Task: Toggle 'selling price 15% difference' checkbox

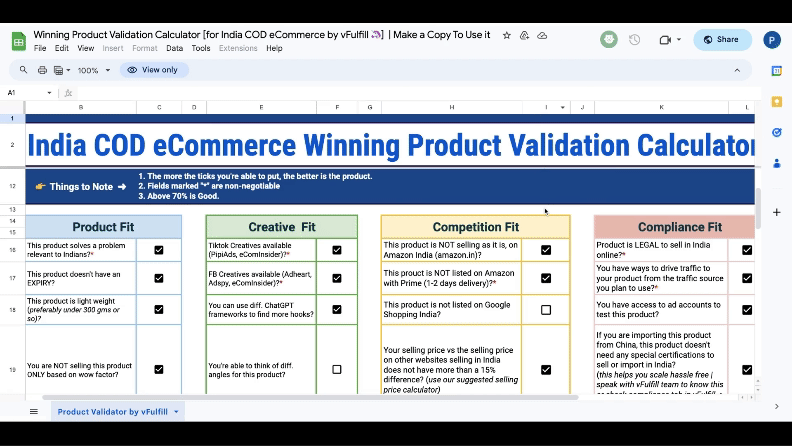Action: [x=546, y=370]
